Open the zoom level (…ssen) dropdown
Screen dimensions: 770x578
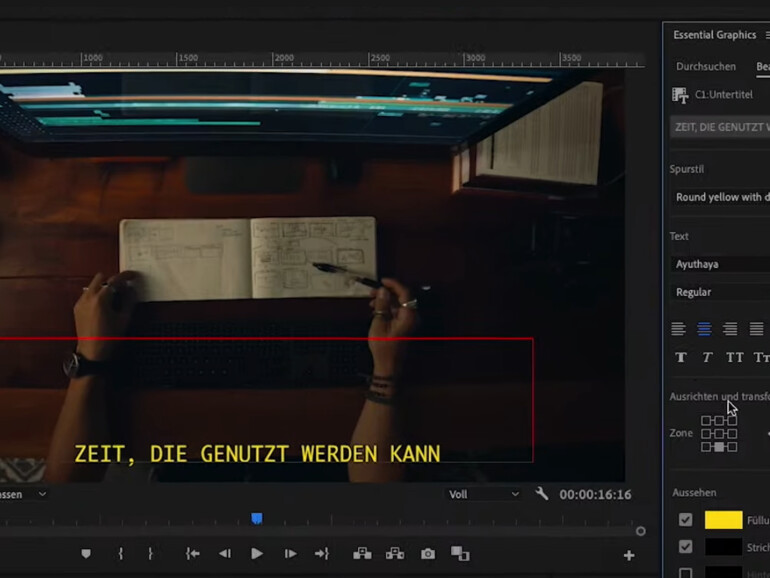click(x=24, y=494)
